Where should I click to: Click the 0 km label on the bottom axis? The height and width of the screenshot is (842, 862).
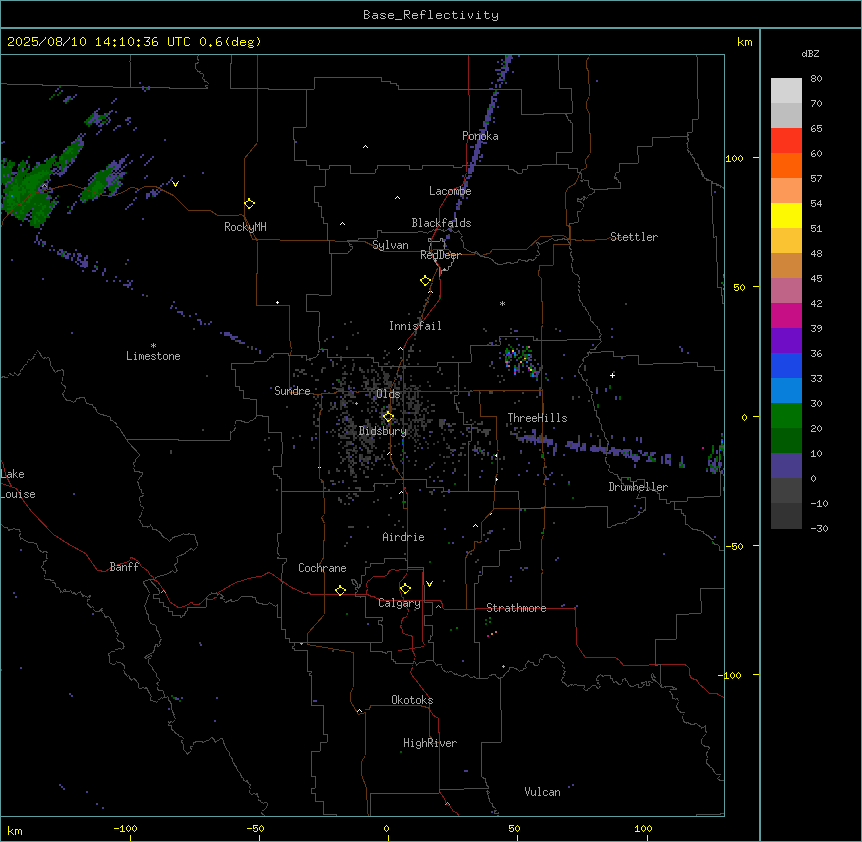click(386, 828)
